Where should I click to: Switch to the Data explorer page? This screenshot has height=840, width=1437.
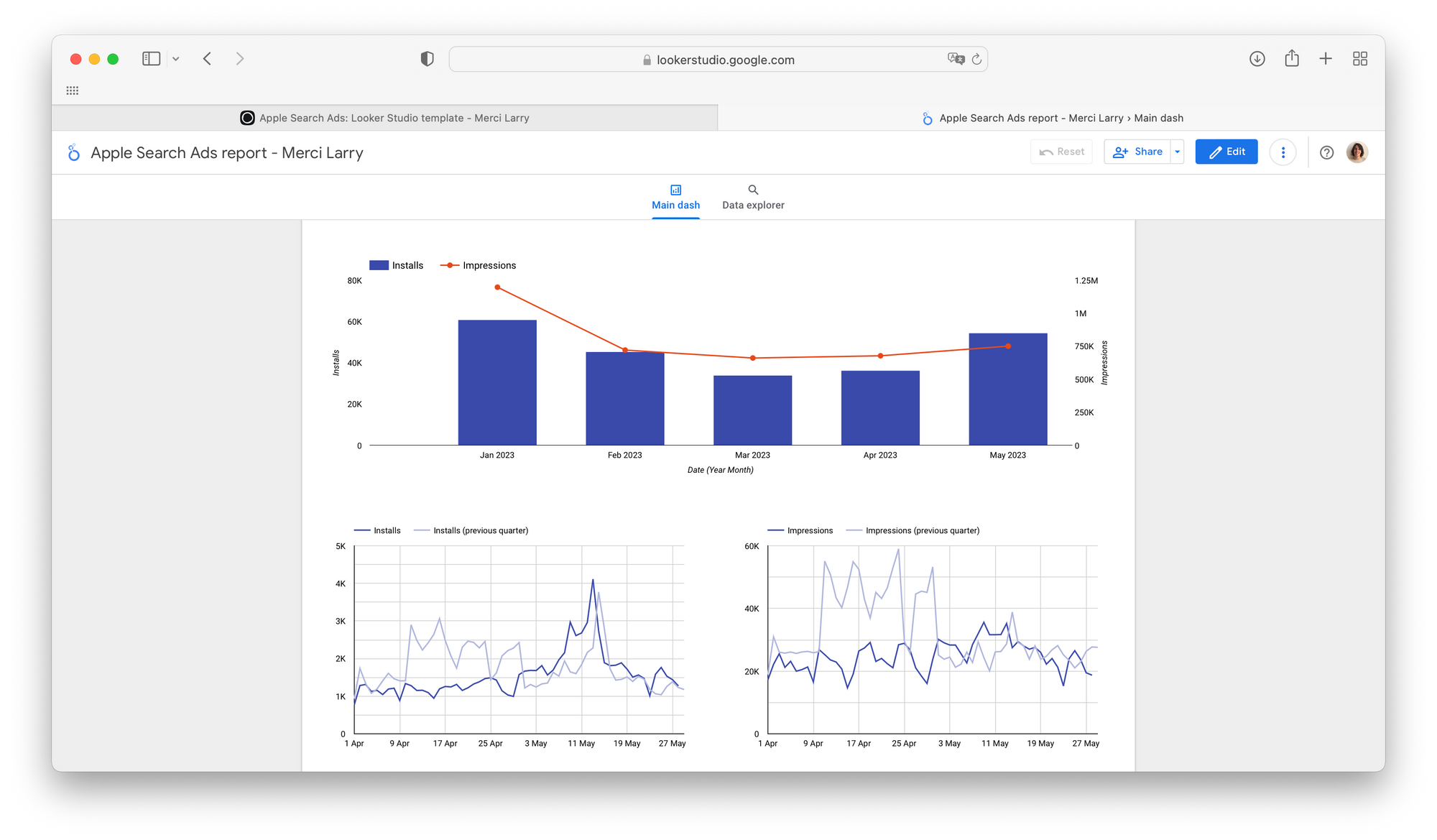coord(753,197)
